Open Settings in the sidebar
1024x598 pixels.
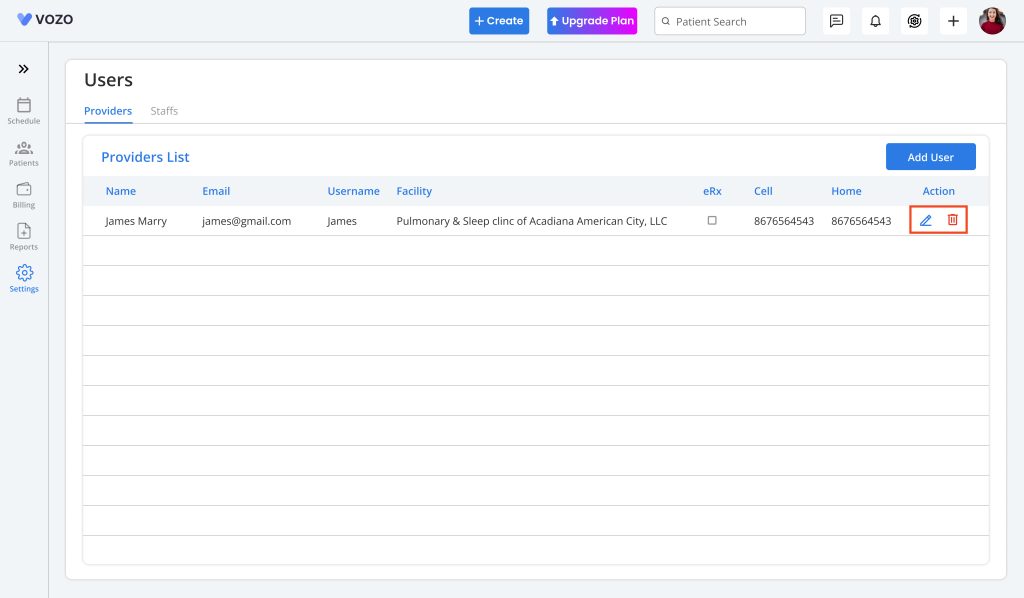[24, 278]
